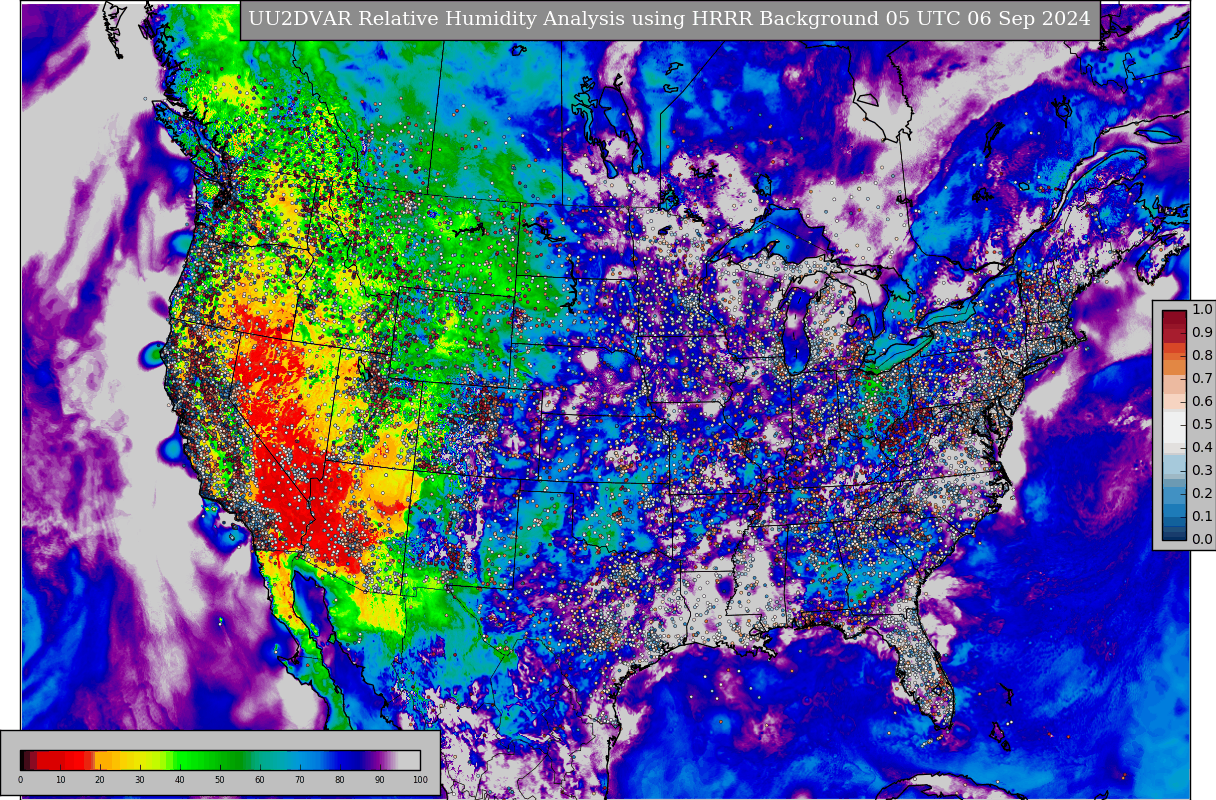The width and height of the screenshot is (1216, 800).
Task: Click the 0.0 label on right colorbar
Action: pyautogui.click(x=1202, y=540)
